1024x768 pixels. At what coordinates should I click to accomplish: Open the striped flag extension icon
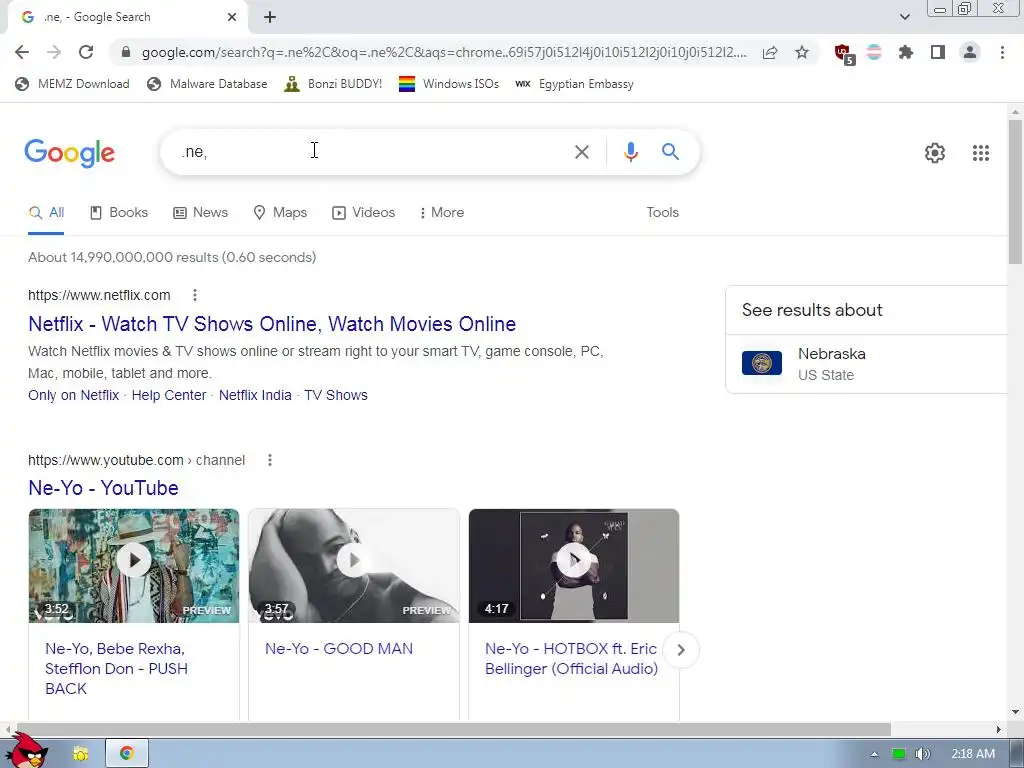[x=874, y=52]
